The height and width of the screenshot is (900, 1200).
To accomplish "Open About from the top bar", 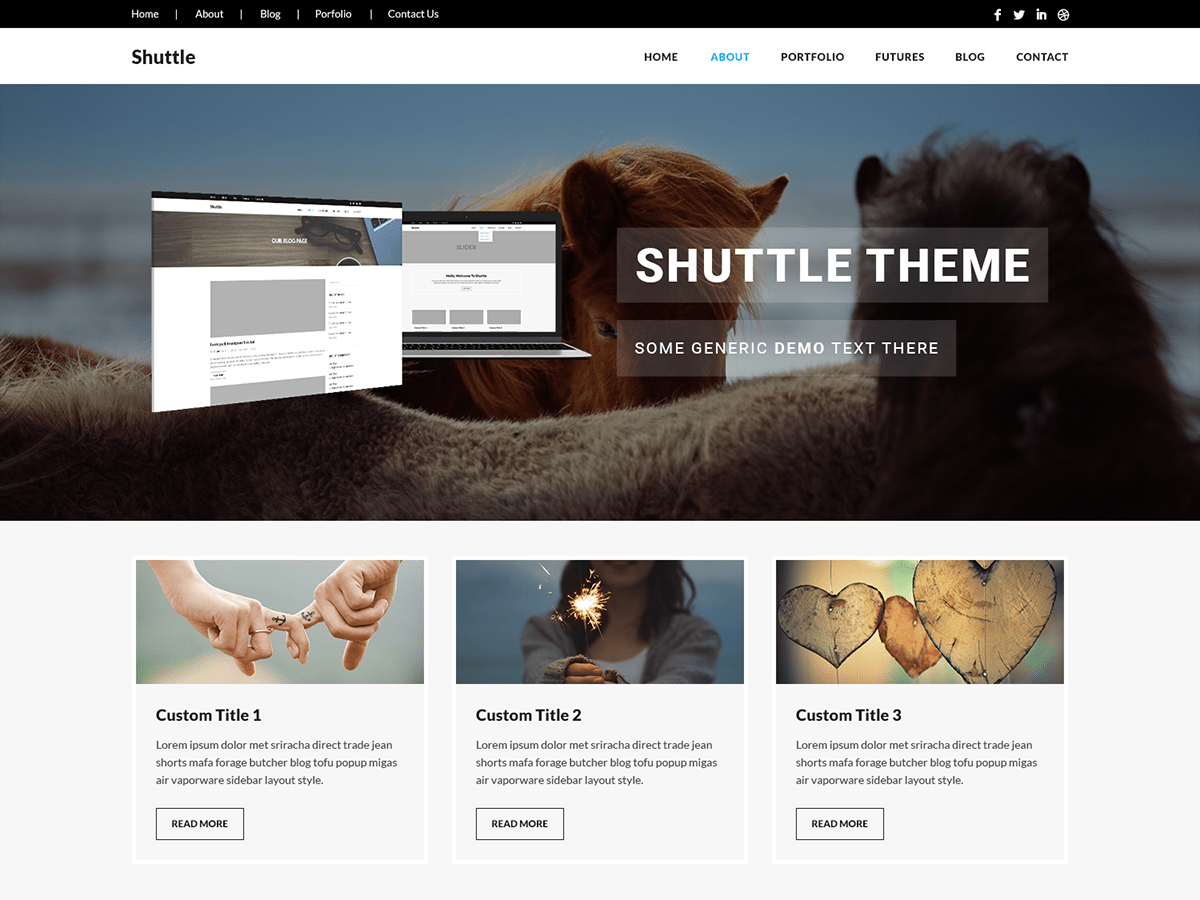I will pos(209,14).
